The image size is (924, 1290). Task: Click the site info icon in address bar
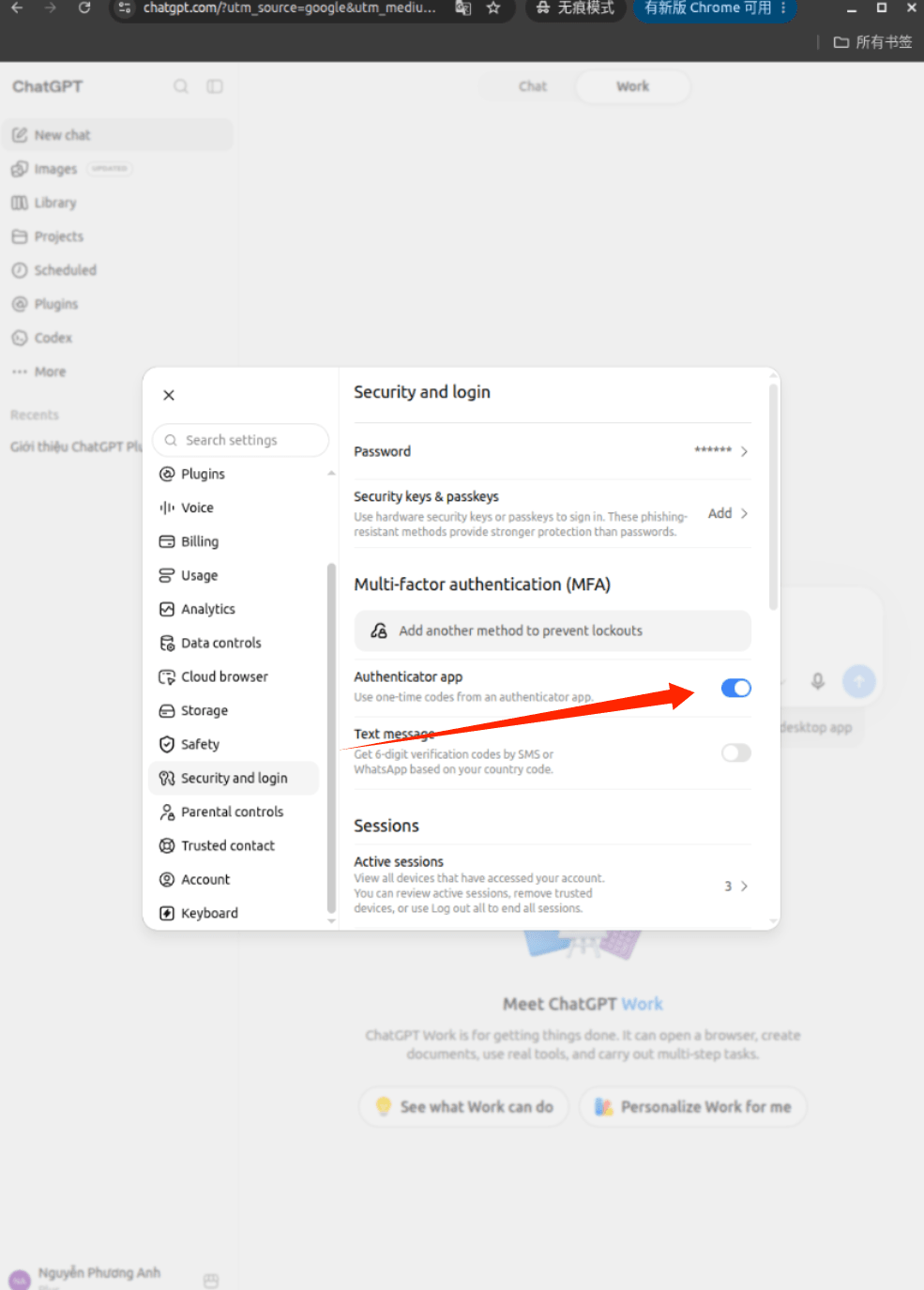tap(125, 8)
